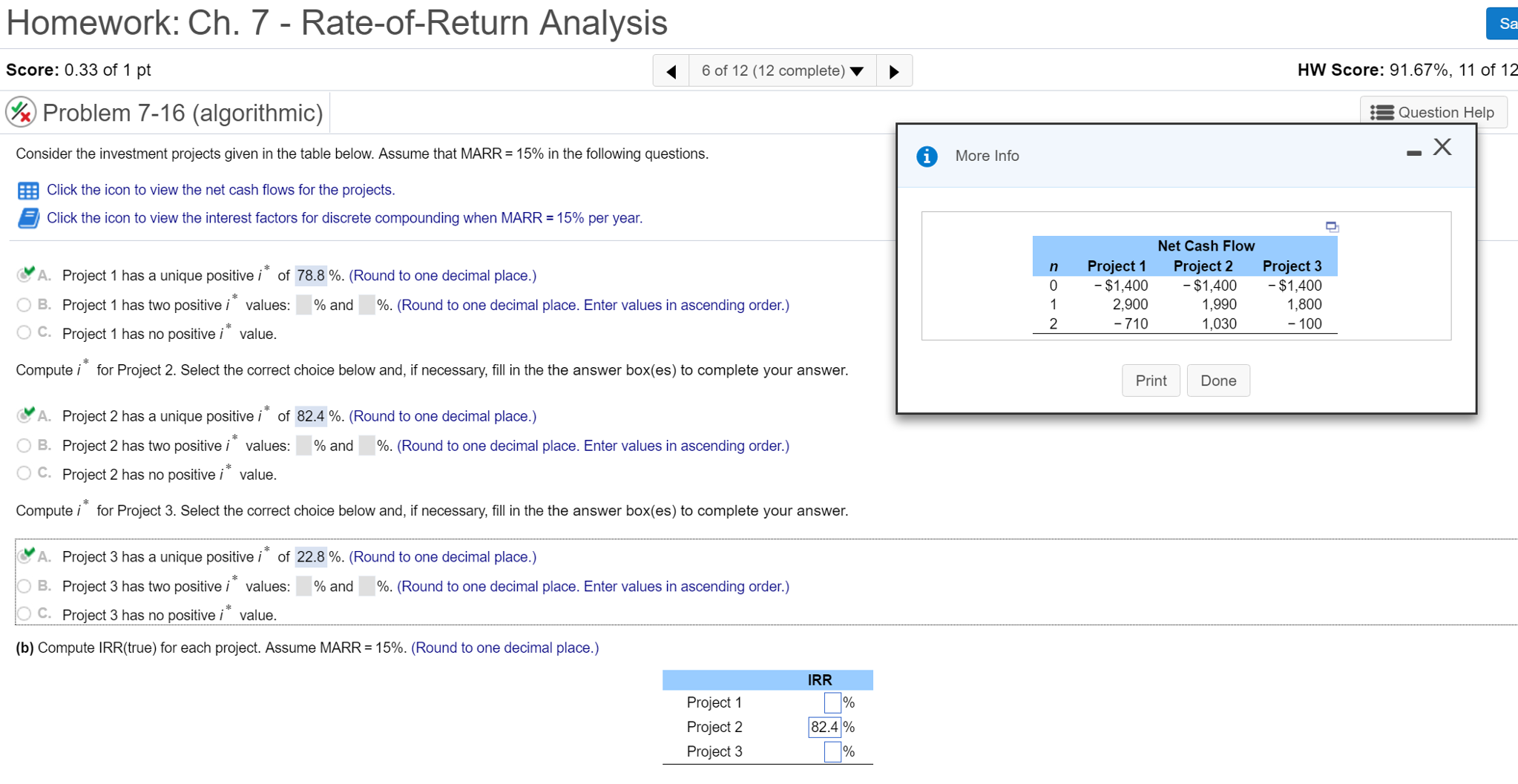This screenshot has width=1518, height=784.
Task: Select Project 3 two positive values option
Action: 24,586
